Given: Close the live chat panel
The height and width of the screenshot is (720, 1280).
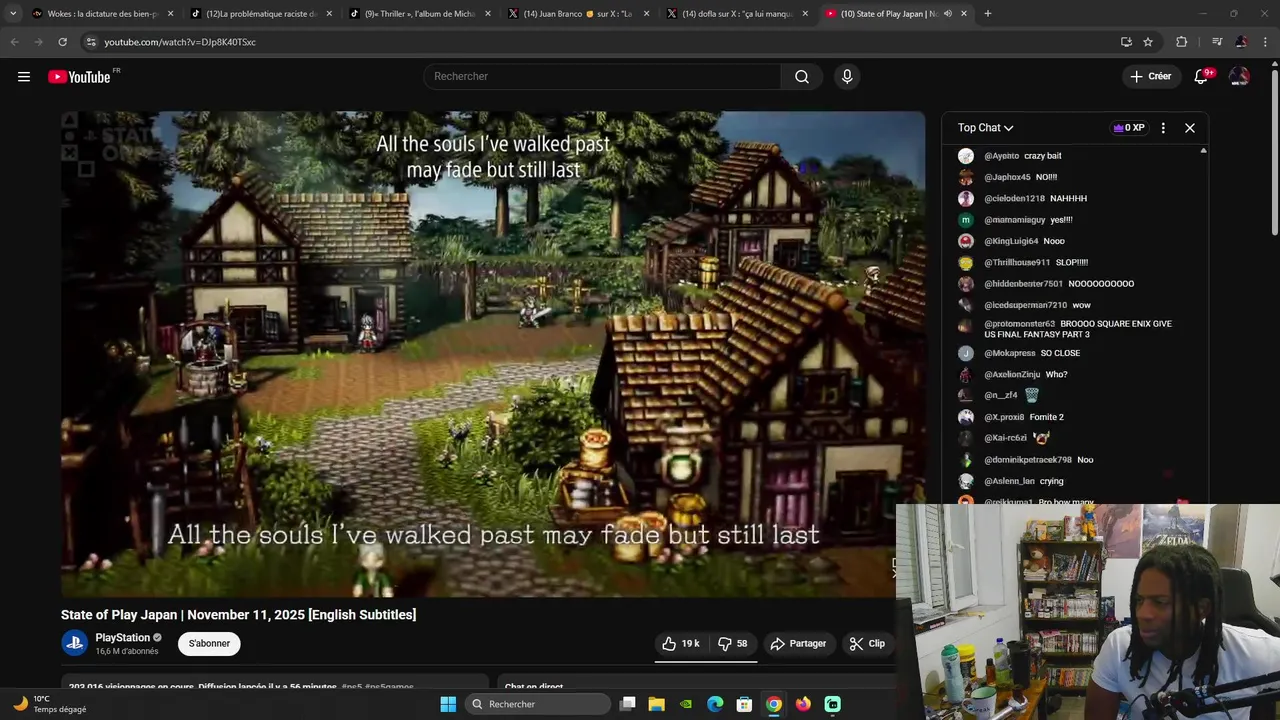Looking at the screenshot, I should (1190, 128).
